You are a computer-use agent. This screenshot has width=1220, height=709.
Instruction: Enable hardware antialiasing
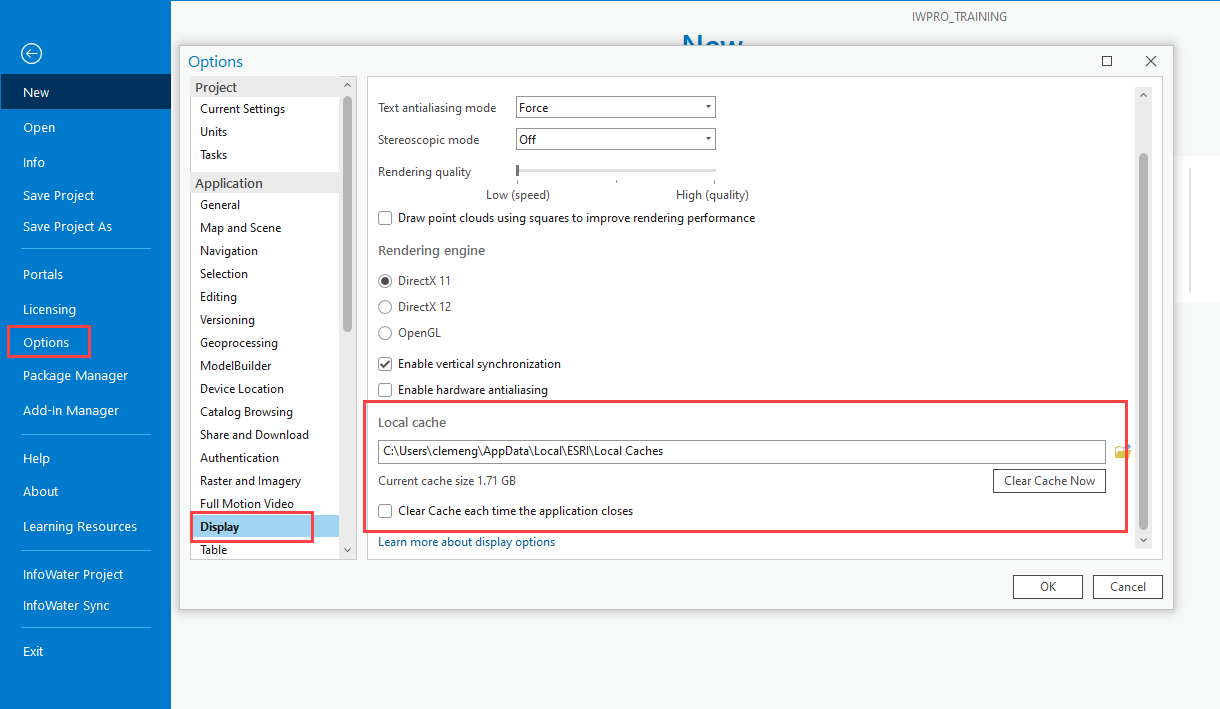point(385,390)
